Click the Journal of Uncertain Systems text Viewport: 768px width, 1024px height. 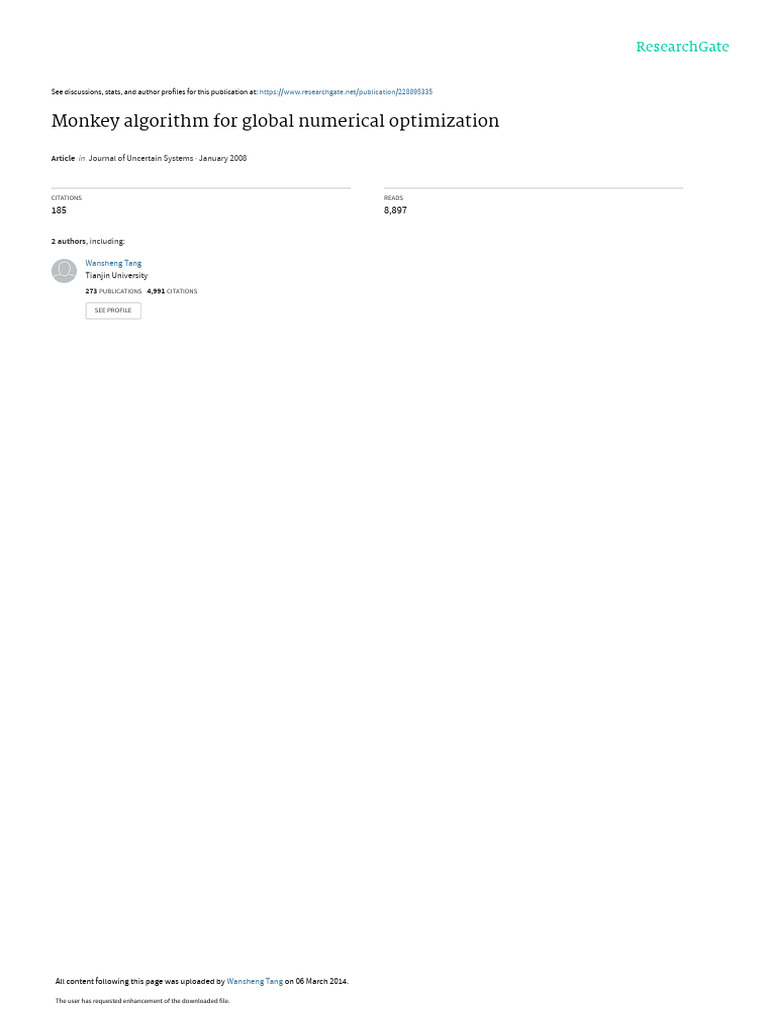(141, 158)
